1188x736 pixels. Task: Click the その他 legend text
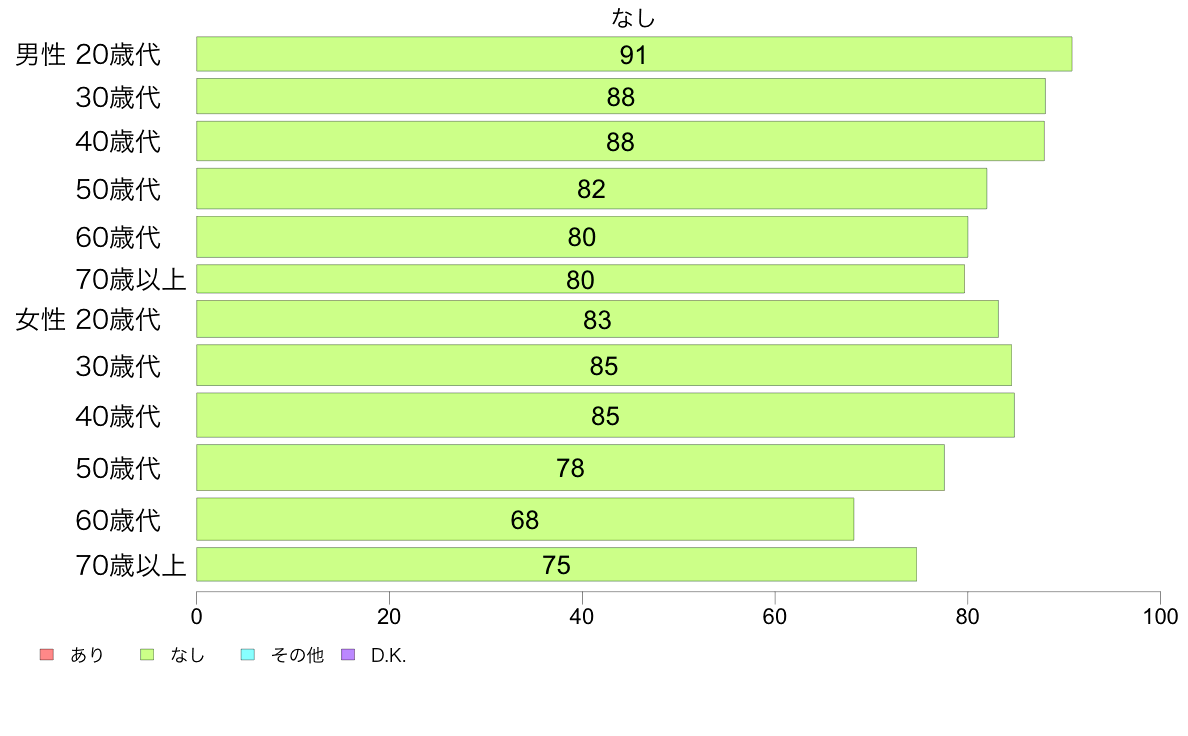click(297, 655)
